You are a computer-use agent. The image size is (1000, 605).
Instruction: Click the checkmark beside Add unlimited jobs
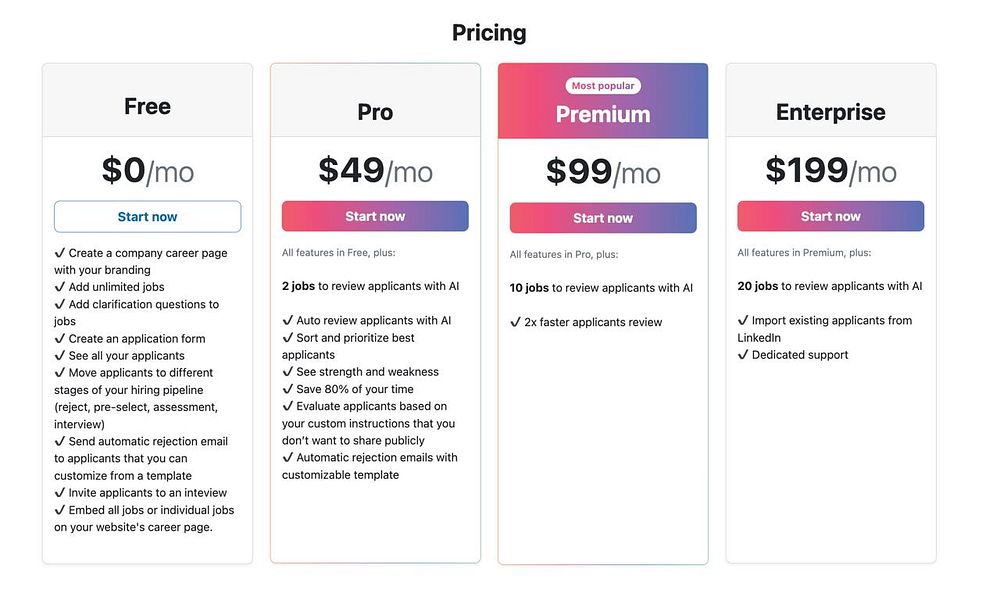pos(60,287)
